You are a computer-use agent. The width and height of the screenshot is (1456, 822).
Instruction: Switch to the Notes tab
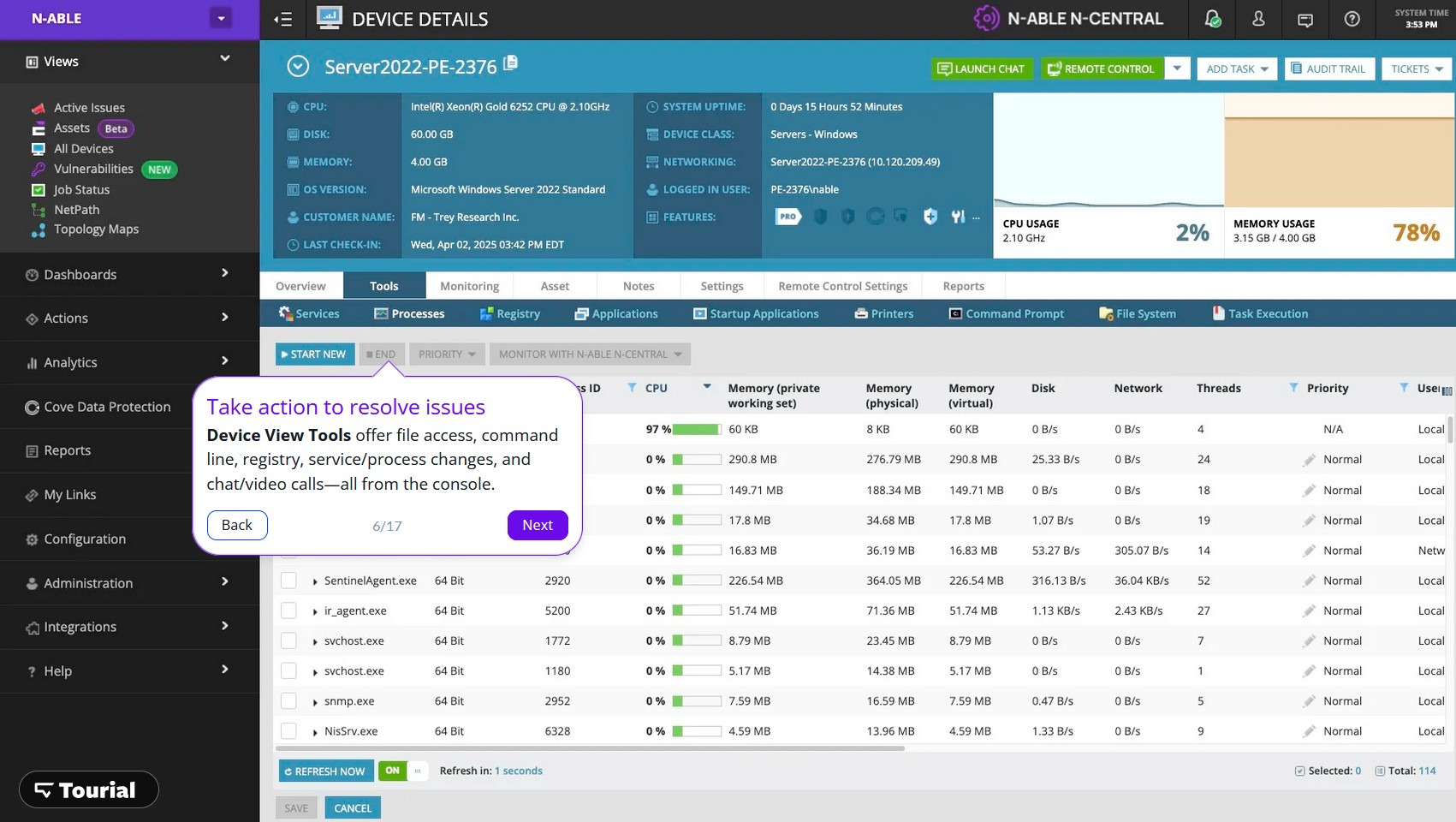coord(639,286)
